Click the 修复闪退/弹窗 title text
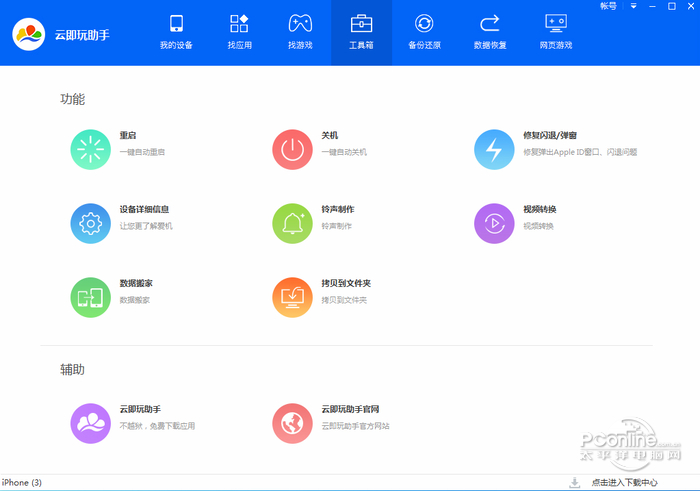This screenshot has width=700, height=491. pyautogui.click(x=550, y=135)
